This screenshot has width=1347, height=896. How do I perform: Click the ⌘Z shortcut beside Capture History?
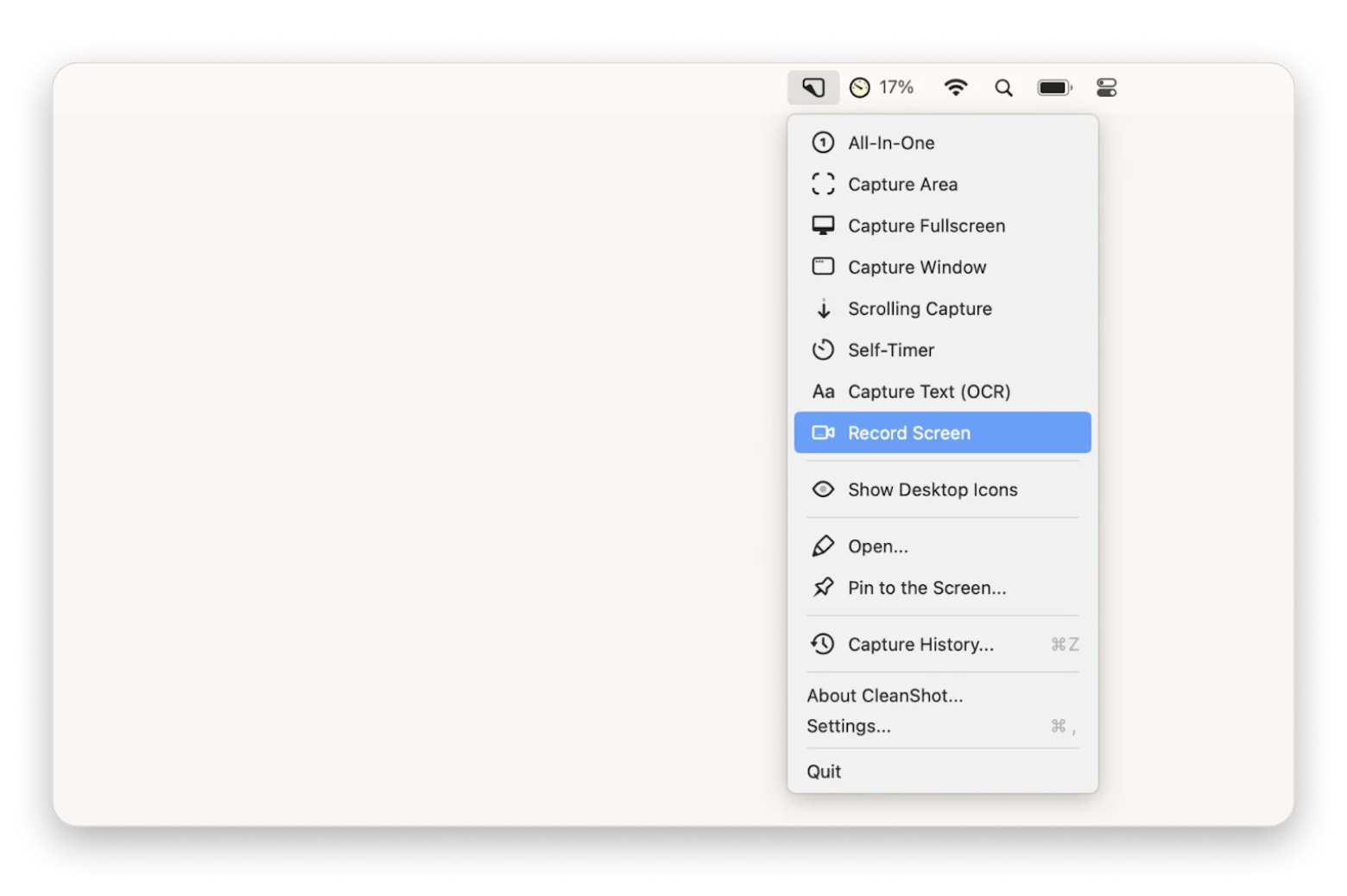(x=1065, y=645)
